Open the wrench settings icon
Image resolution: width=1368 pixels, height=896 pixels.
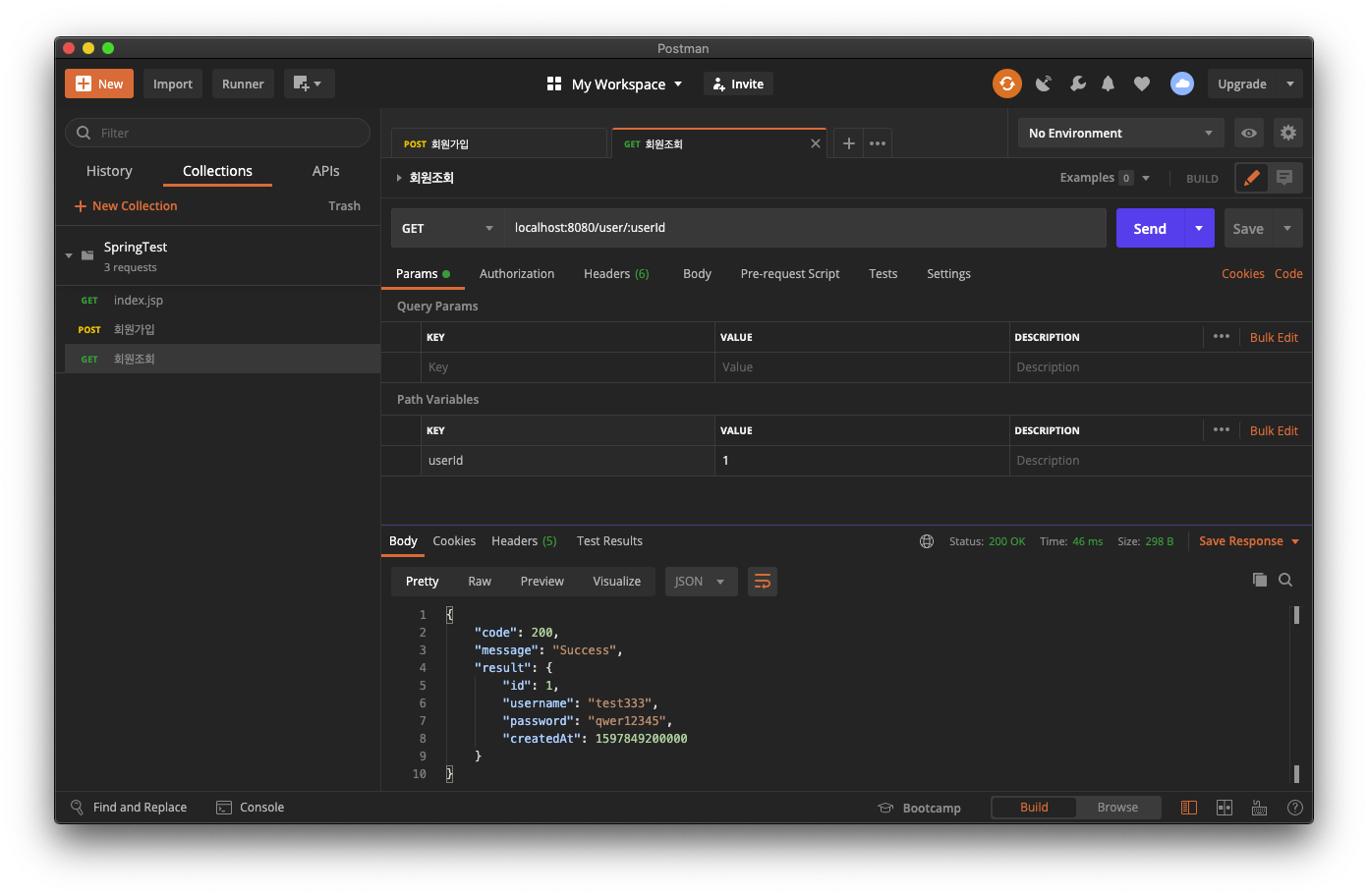[1078, 84]
